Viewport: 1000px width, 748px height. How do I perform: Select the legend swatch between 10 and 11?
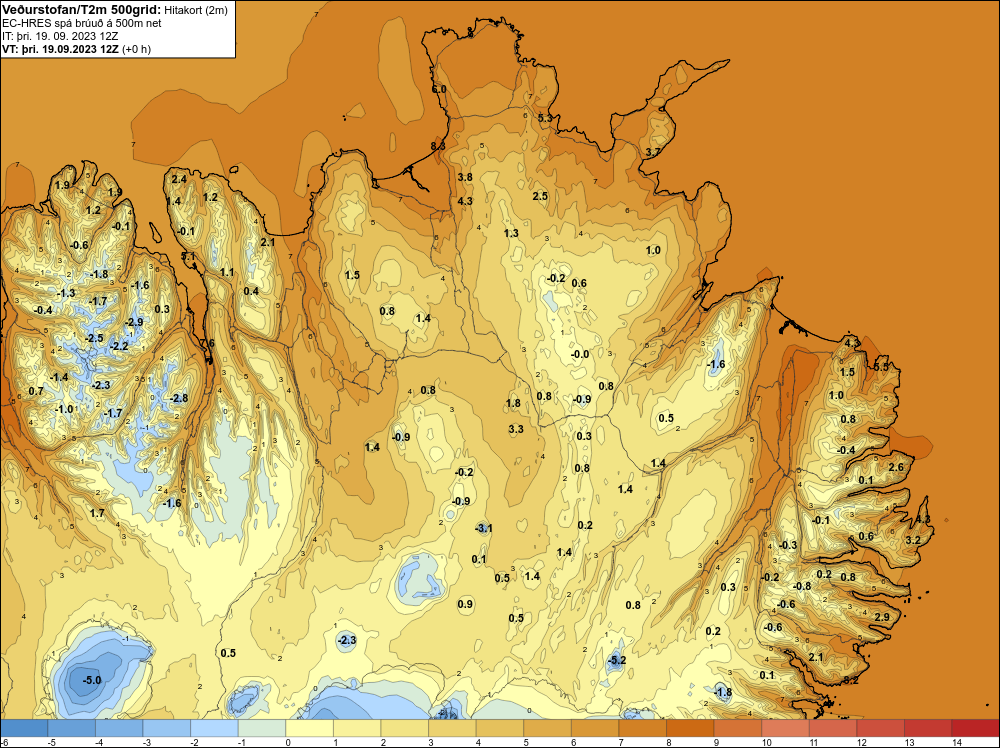pyautogui.click(x=785, y=728)
